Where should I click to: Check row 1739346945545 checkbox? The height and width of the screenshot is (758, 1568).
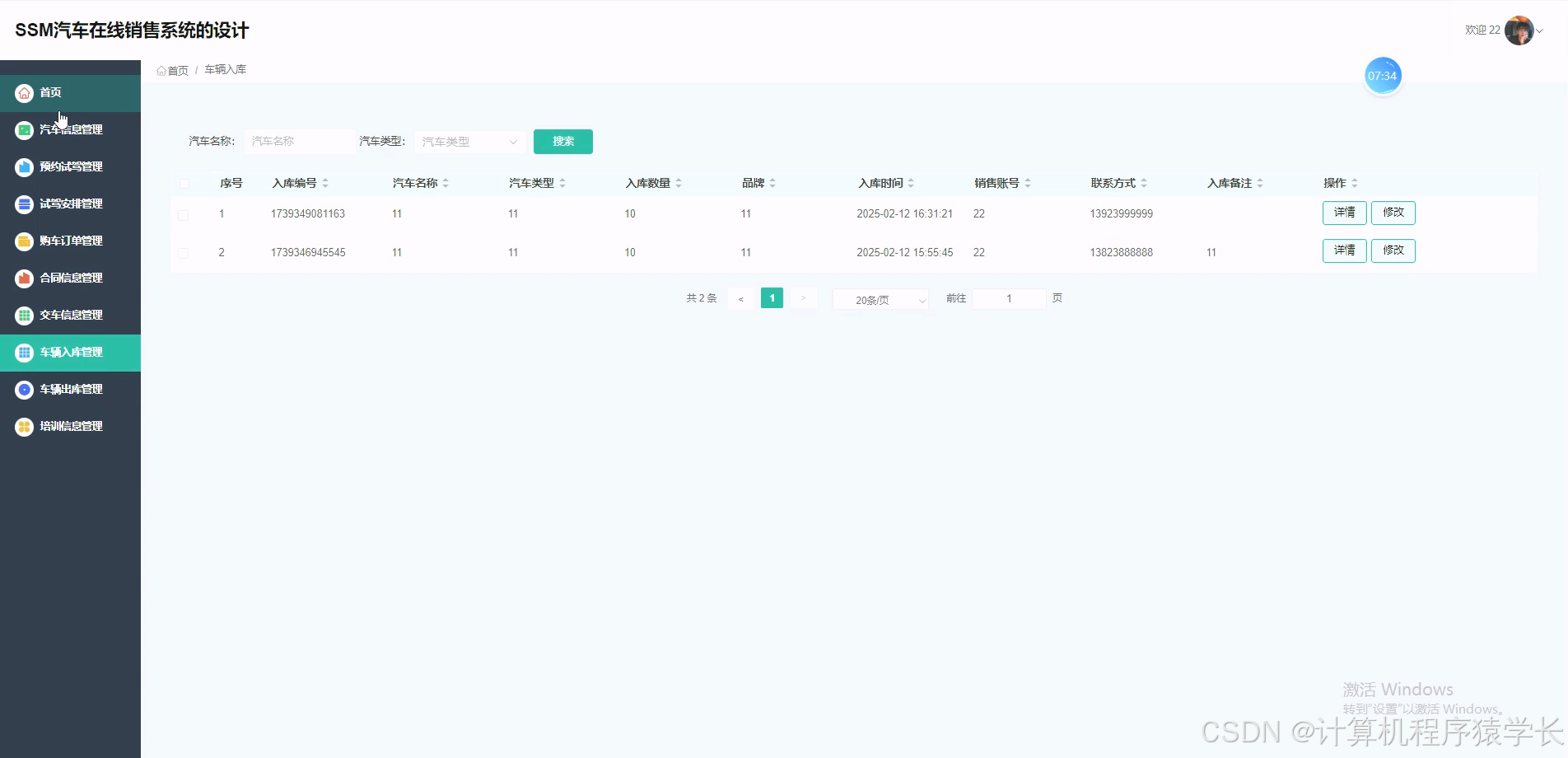point(184,254)
